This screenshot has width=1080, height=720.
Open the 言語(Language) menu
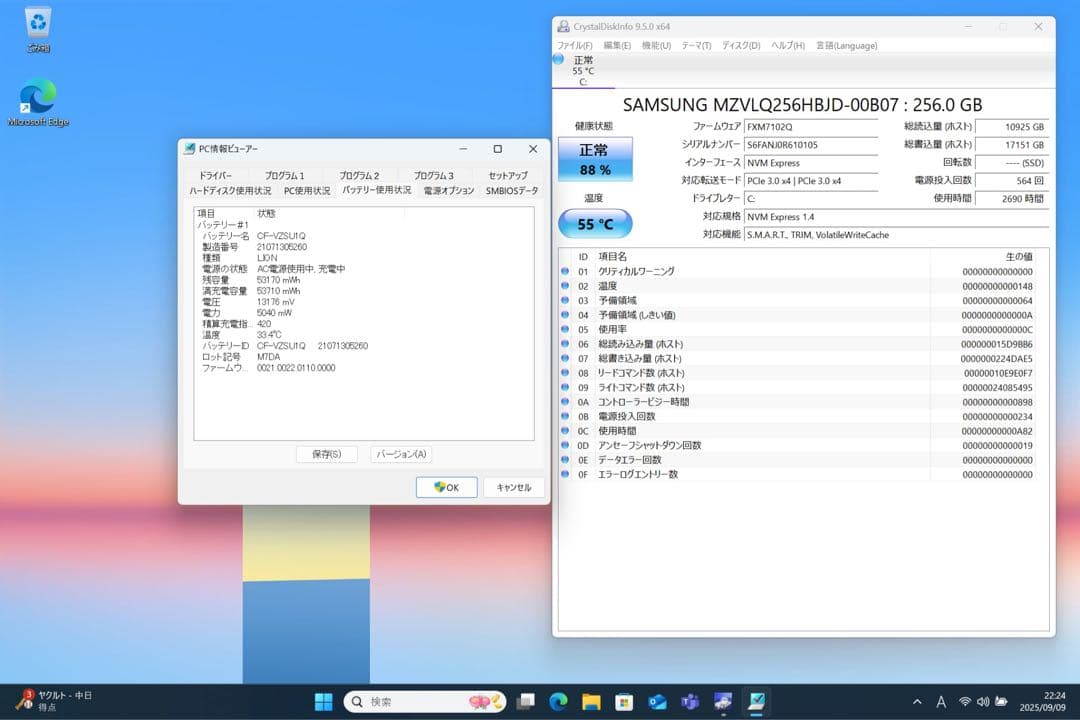click(847, 45)
